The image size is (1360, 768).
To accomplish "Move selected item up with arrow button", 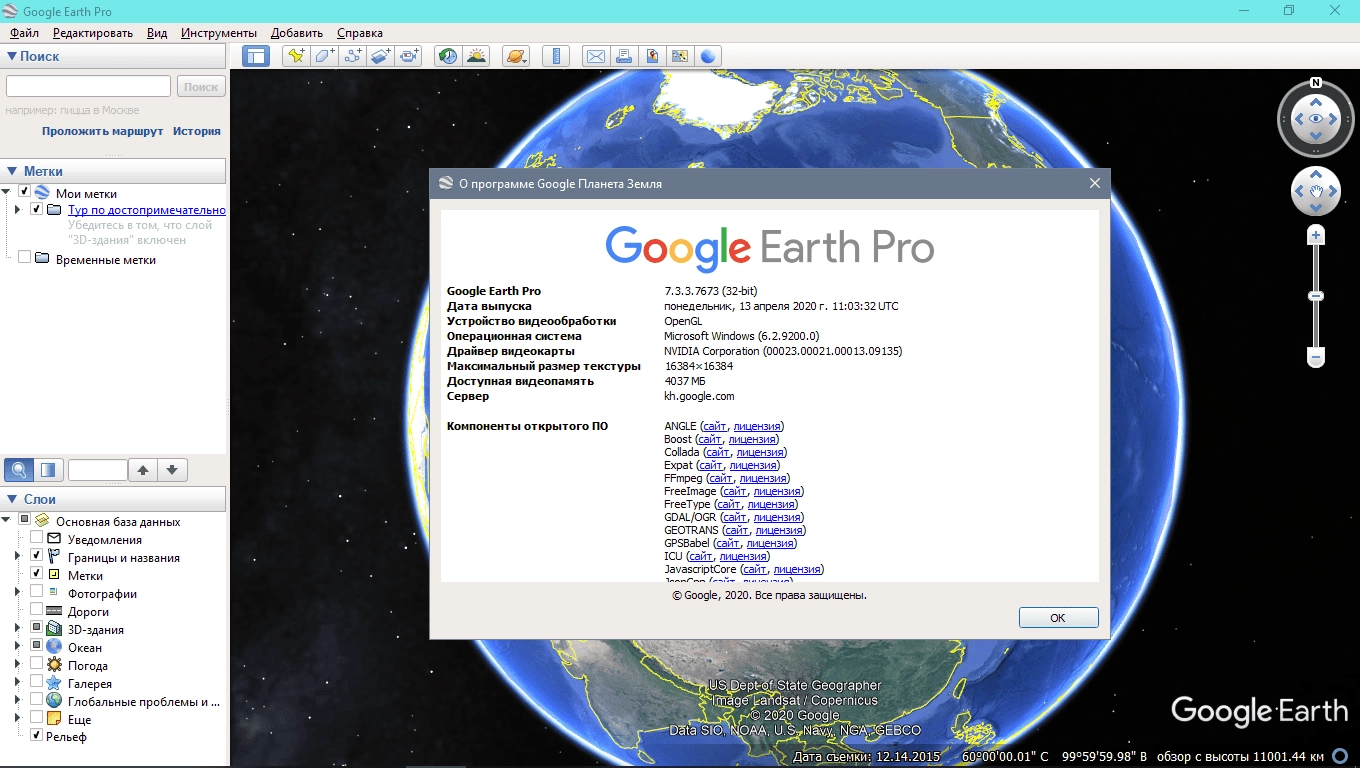I will (x=143, y=470).
